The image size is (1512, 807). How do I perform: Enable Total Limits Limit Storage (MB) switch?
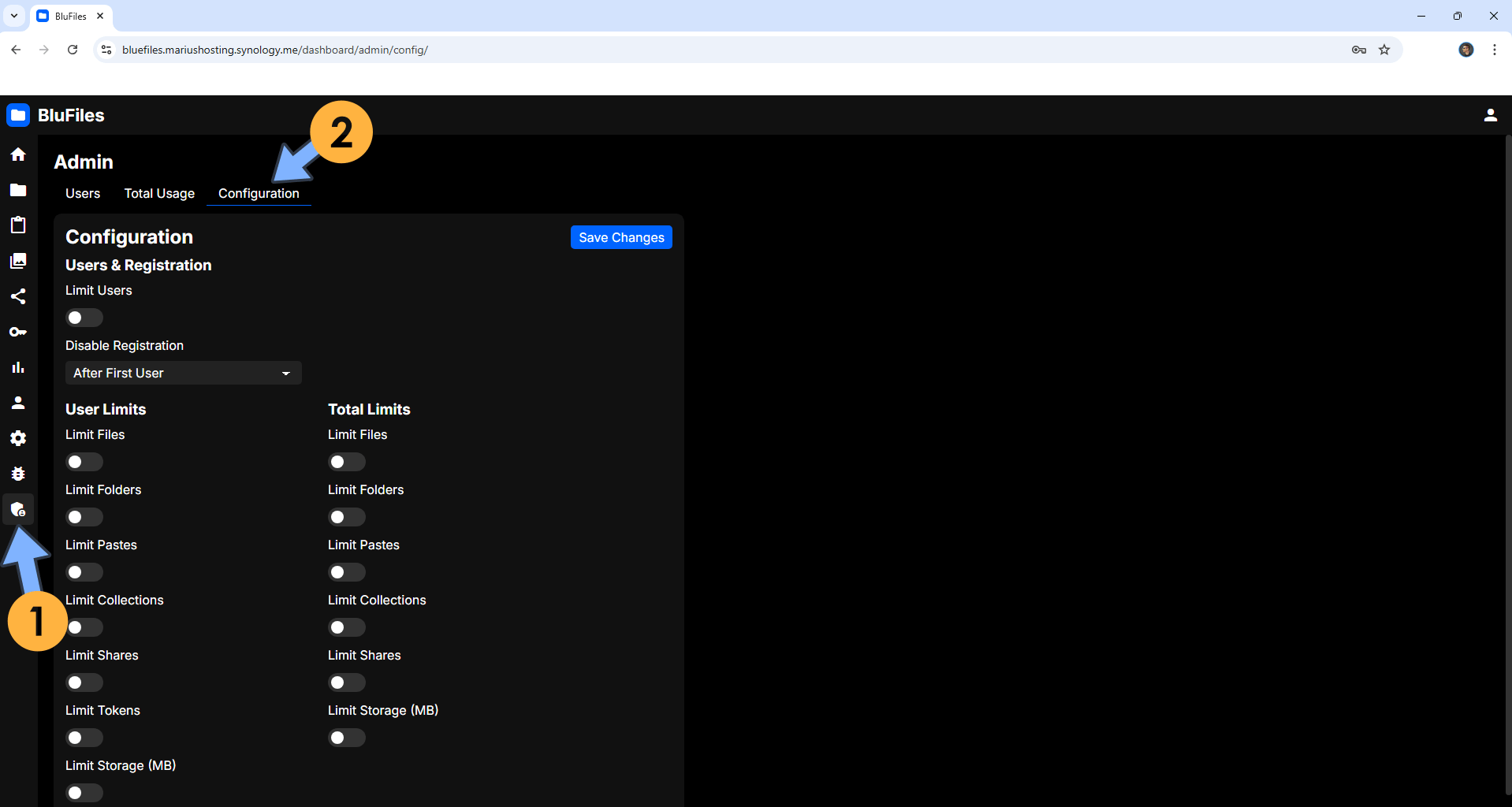tap(346, 738)
